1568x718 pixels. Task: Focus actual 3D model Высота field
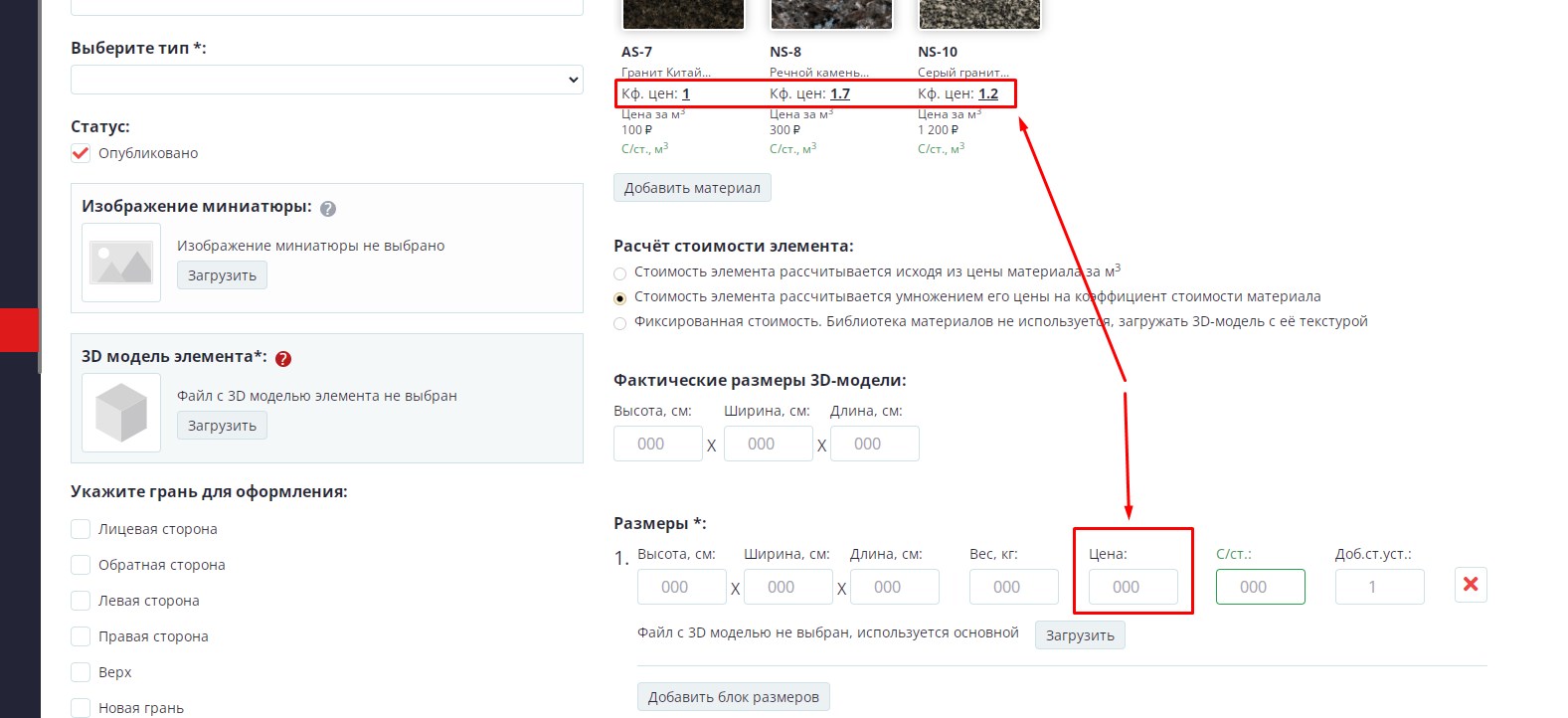pos(658,444)
